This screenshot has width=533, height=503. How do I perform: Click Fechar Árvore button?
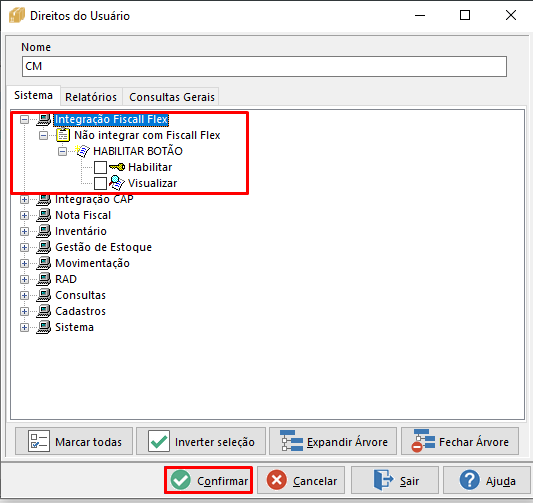pos(460,441)
